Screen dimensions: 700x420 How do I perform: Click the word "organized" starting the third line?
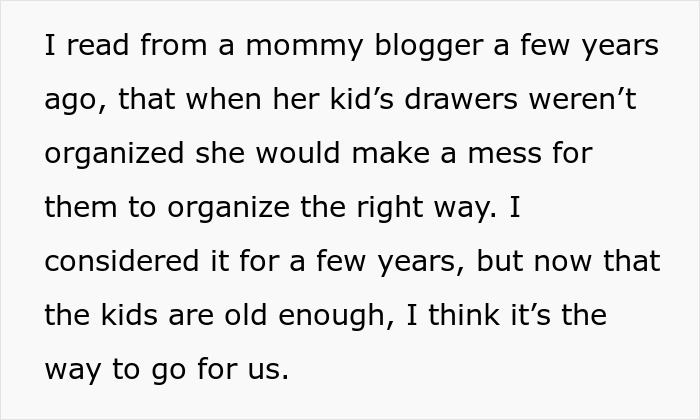click(x=116, y=155)
